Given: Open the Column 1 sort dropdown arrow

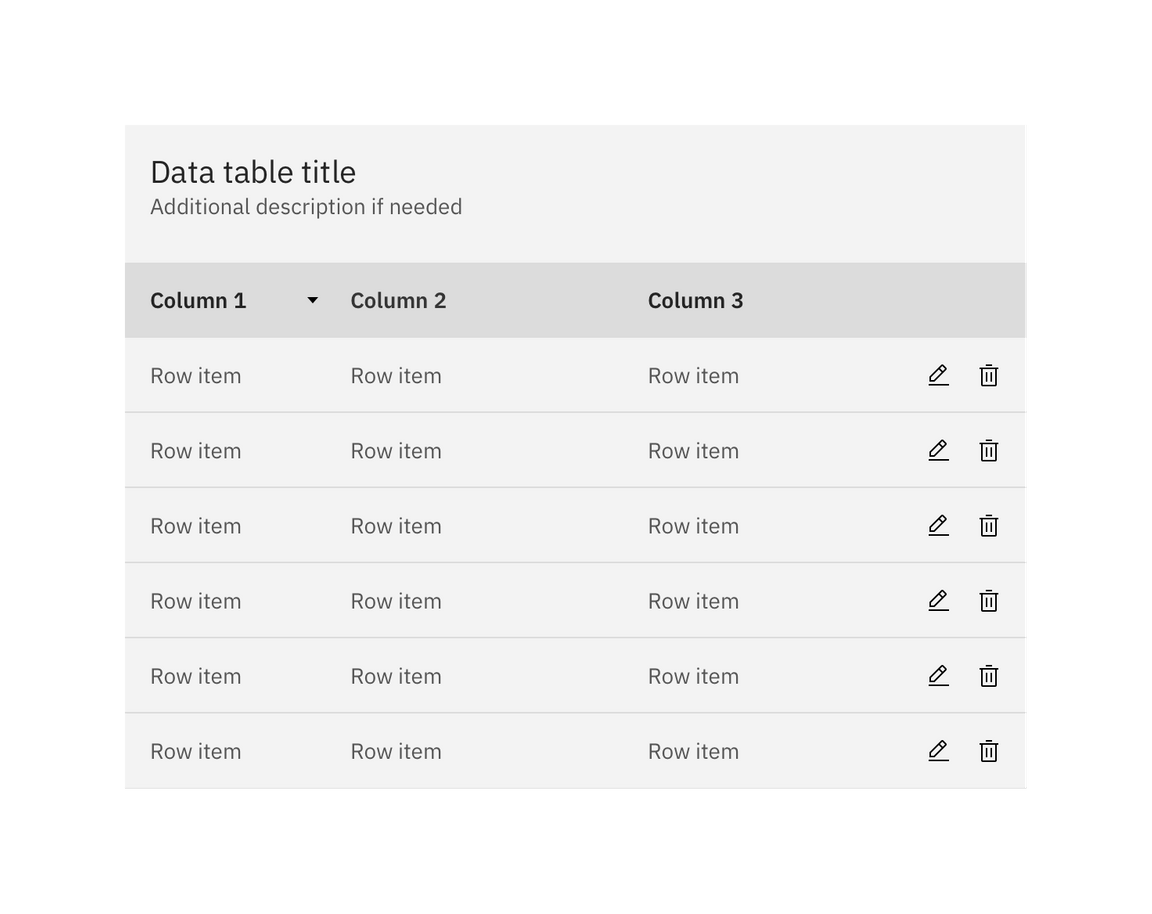Looking at the screenshot, I should click(312, 300).
